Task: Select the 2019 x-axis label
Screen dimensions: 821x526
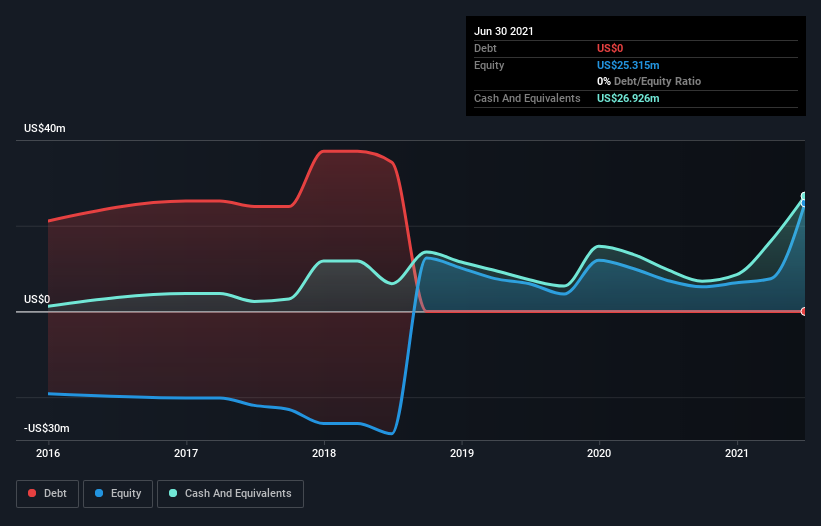Action: 462,453
